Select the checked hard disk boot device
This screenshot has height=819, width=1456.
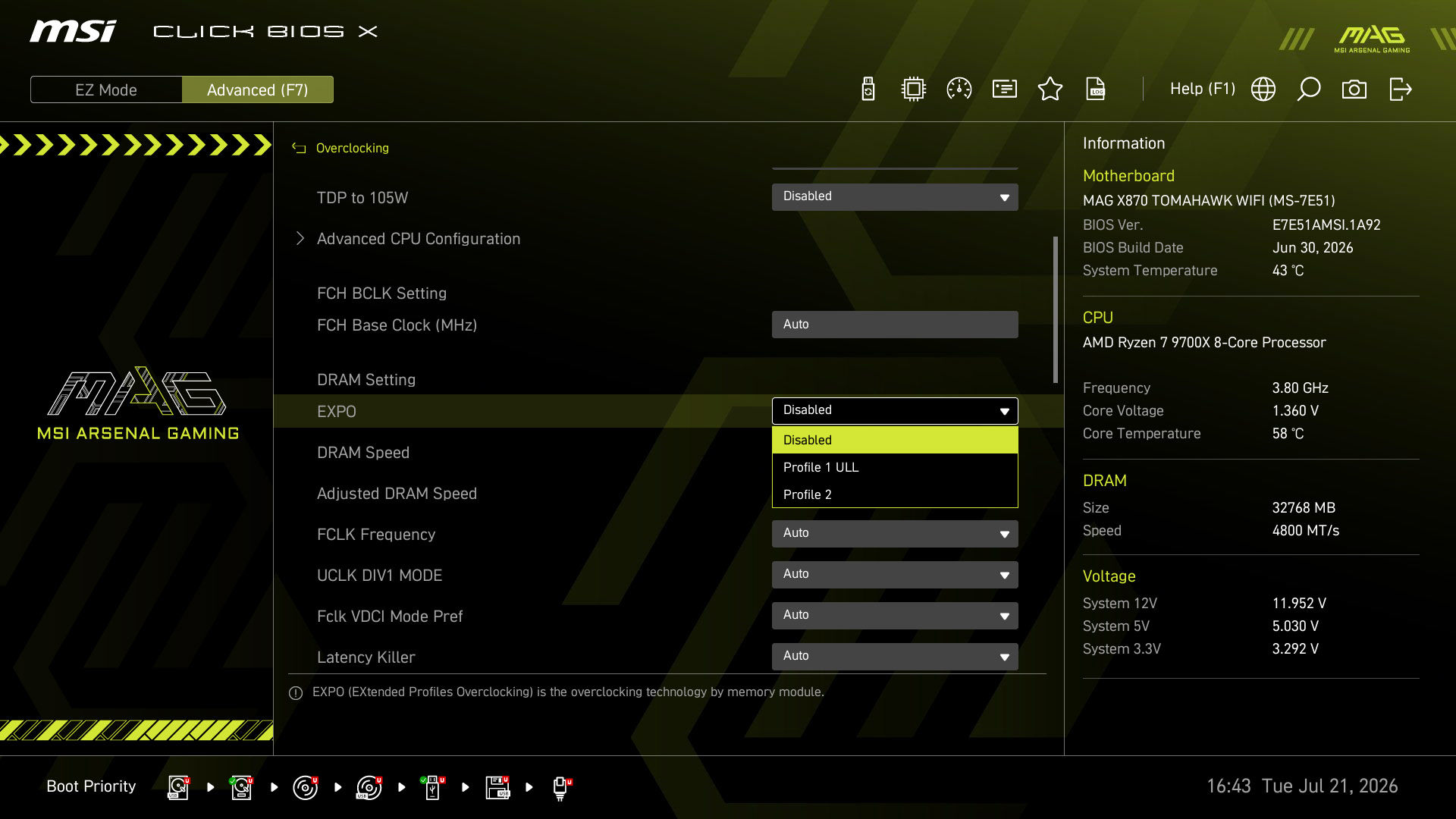pyautogui.click(x=241, y=787)
